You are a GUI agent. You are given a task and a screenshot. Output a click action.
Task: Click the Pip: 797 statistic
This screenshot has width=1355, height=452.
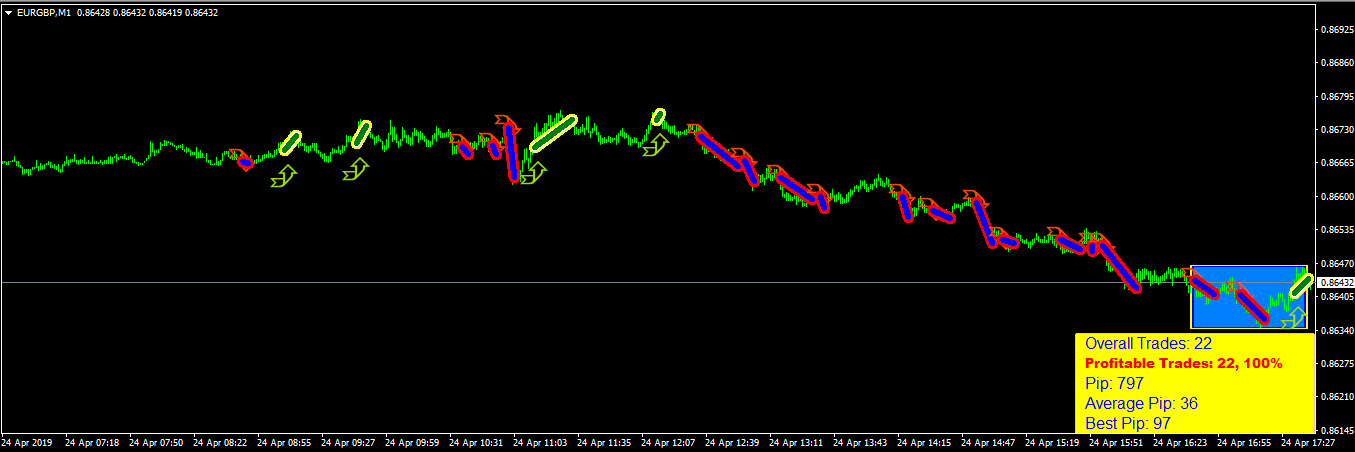[x=1114, y=383]
